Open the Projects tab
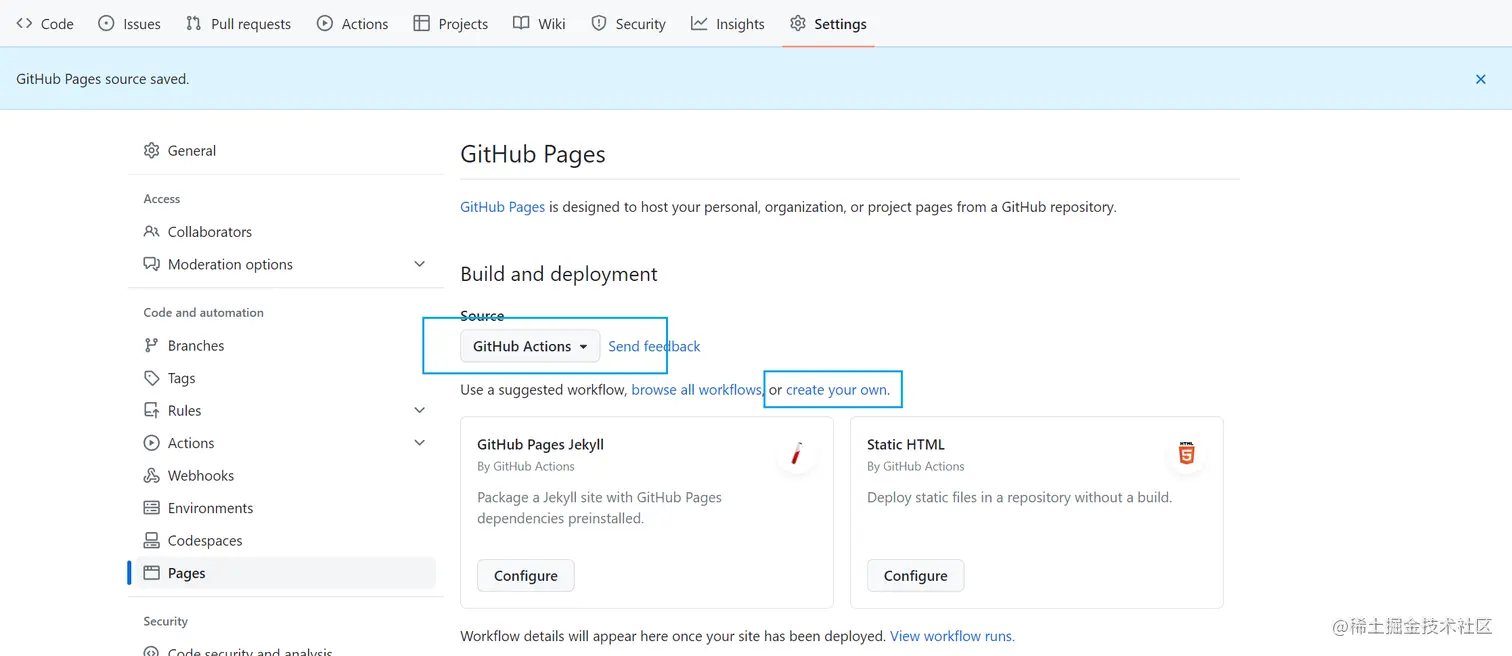 451,24
